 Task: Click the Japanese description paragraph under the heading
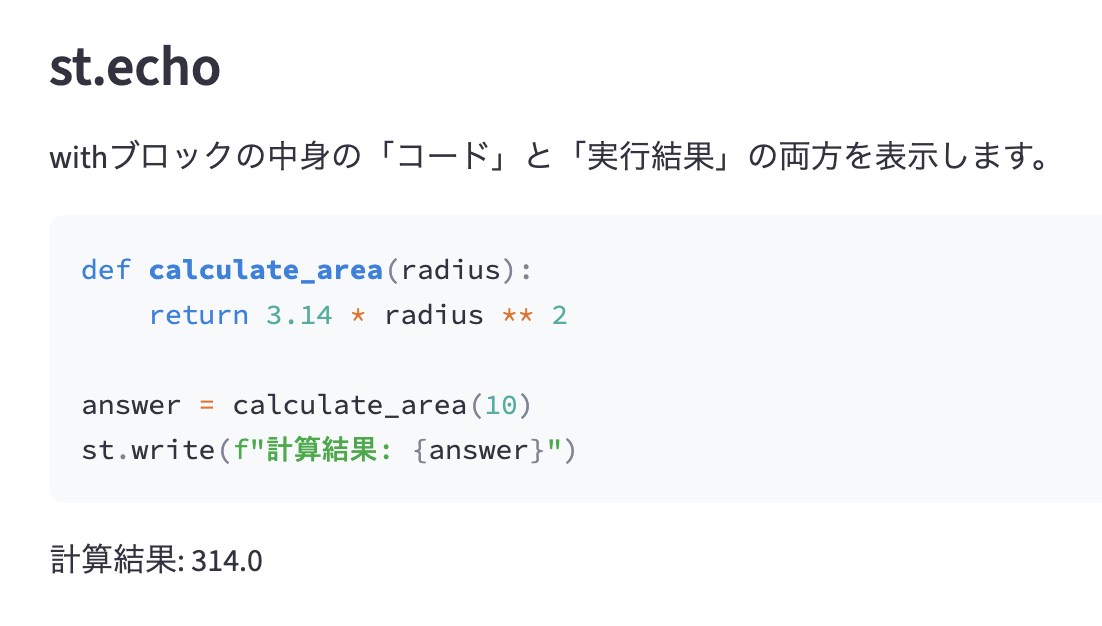point(548,157)
